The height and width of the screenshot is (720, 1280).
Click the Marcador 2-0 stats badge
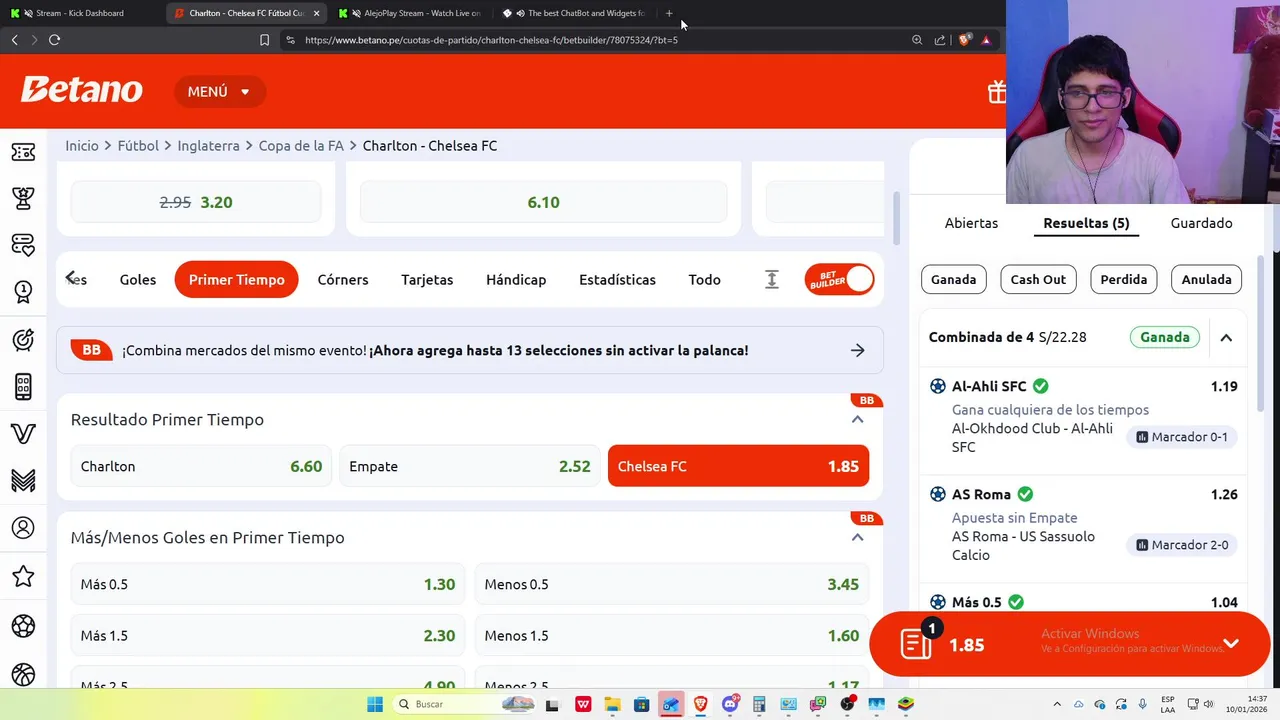1181,545
